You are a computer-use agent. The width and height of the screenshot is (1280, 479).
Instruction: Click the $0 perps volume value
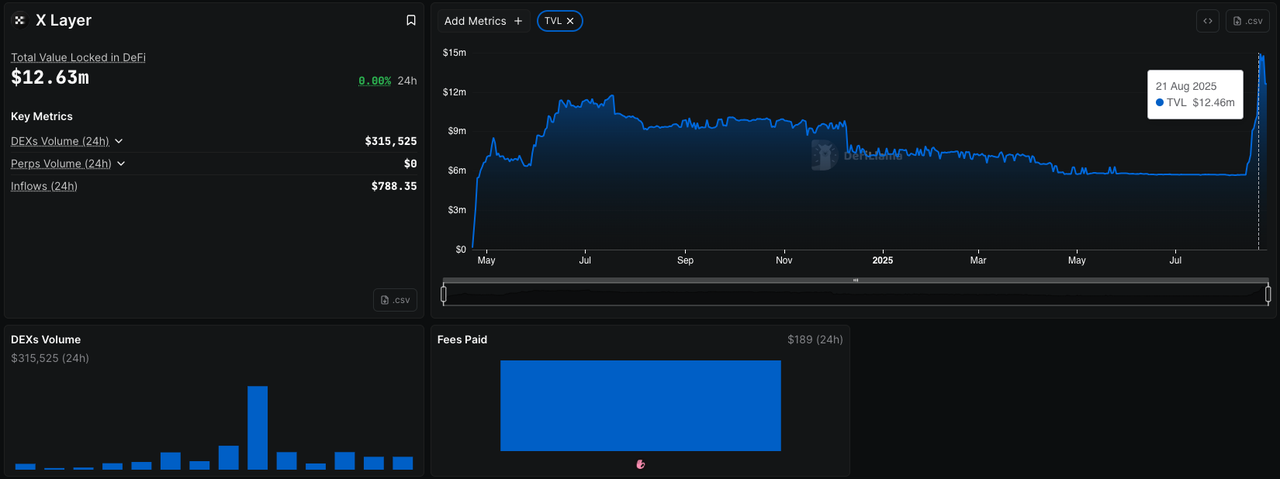coord(410,164)
